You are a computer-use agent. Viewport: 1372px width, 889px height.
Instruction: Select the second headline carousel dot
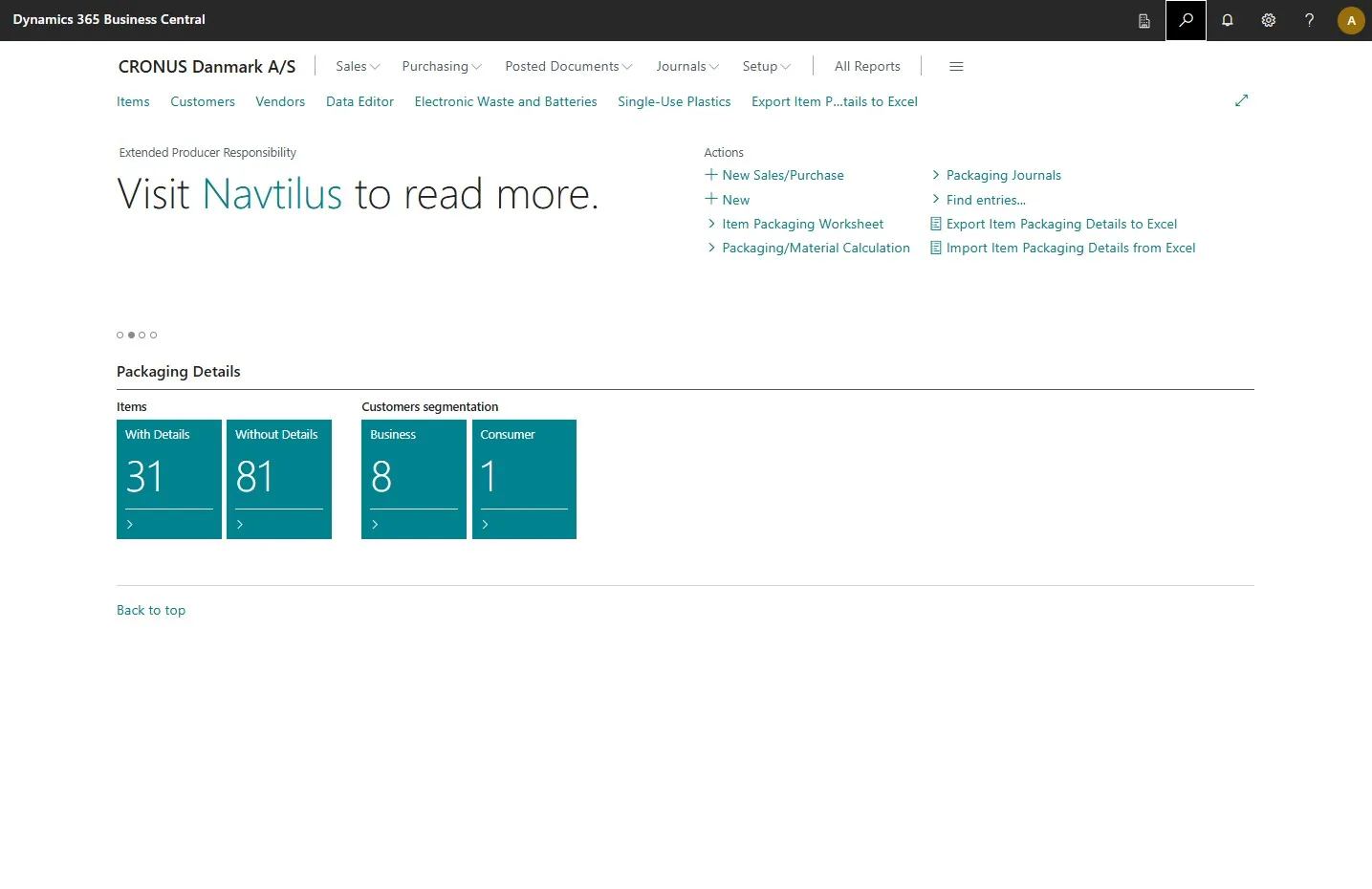point(131,335)
